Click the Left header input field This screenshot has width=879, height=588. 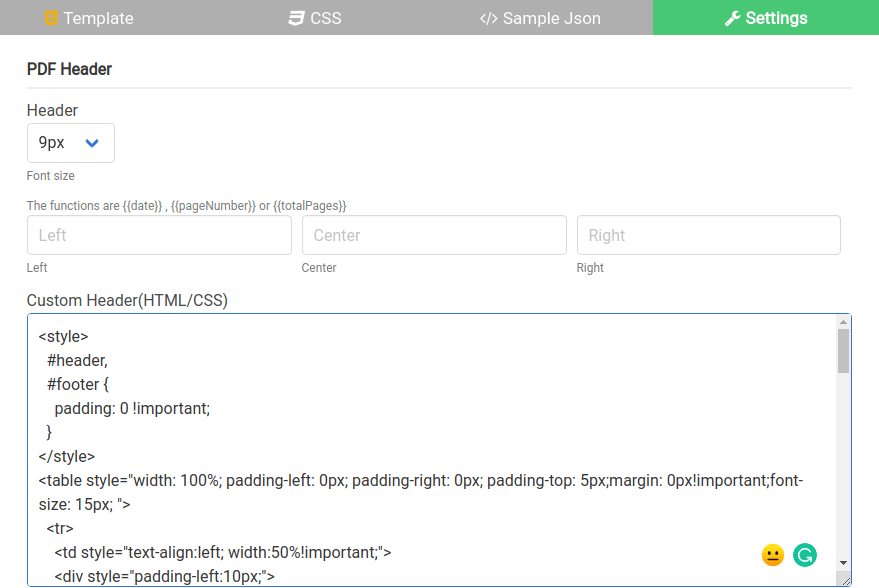158,235
